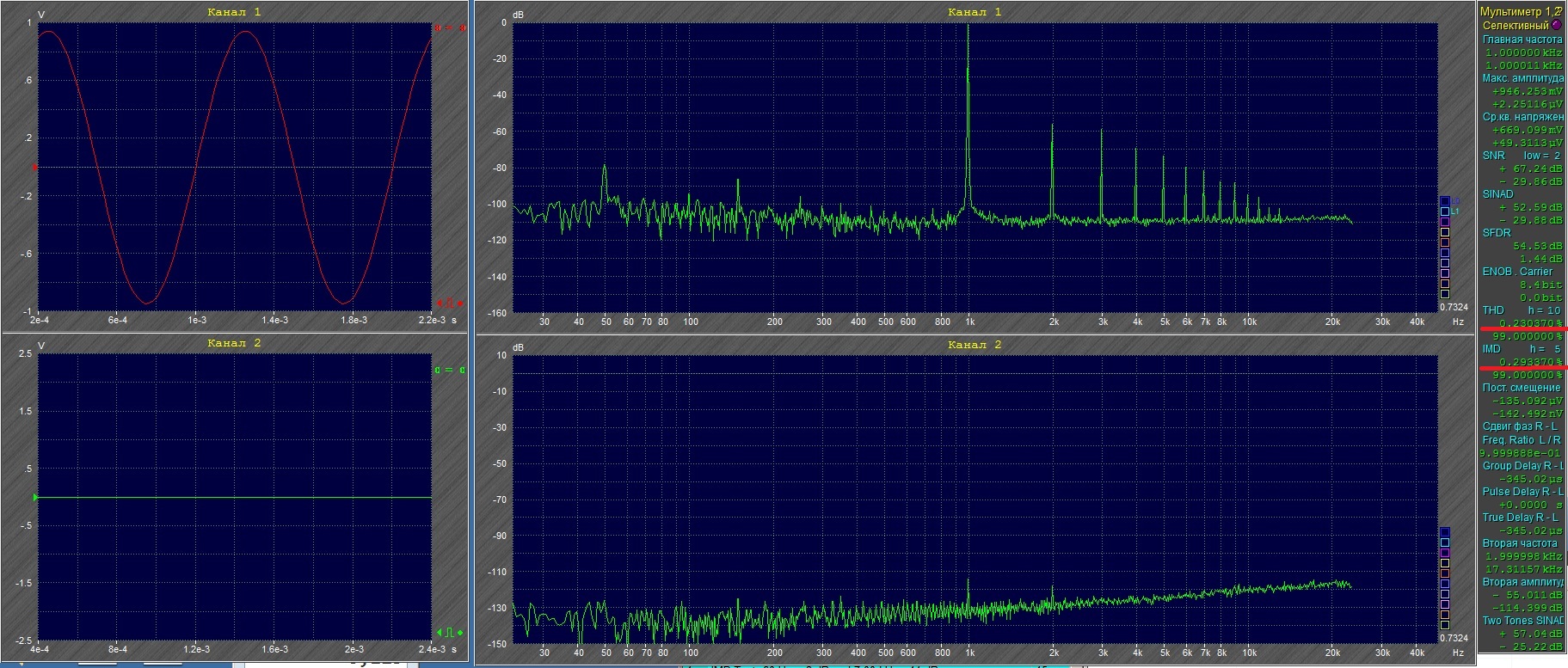Click the Пост. смещение label
The image size is (1568, 668).
coord(1522,388)
